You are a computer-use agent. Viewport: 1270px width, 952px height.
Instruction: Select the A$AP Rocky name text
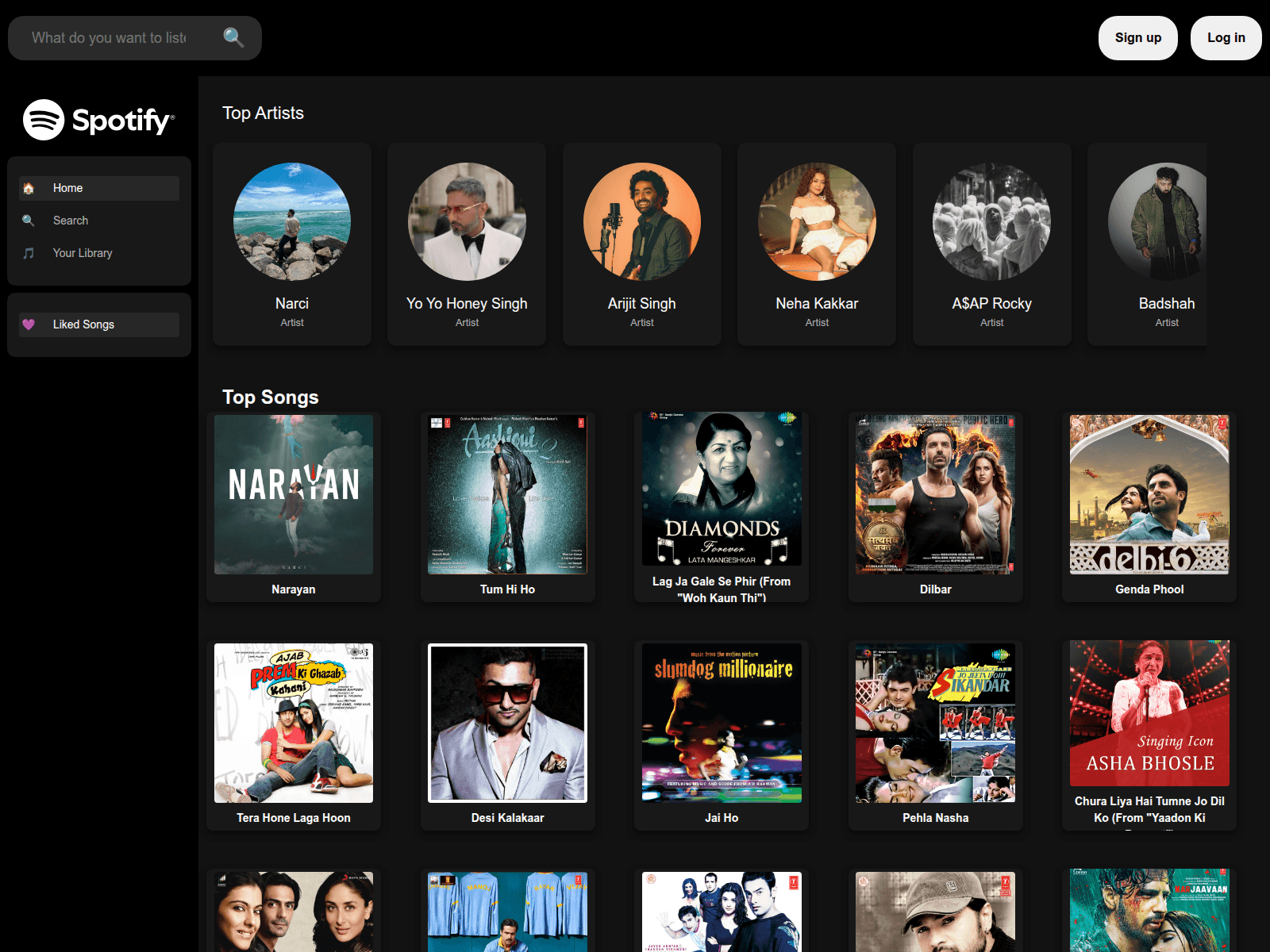pyautogui.click(x=992, y=304)
